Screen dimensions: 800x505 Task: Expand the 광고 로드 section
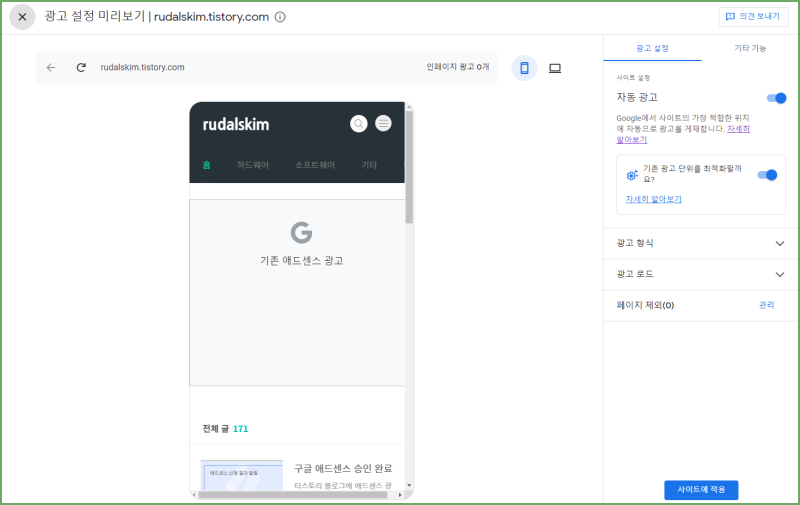point(701,274)
